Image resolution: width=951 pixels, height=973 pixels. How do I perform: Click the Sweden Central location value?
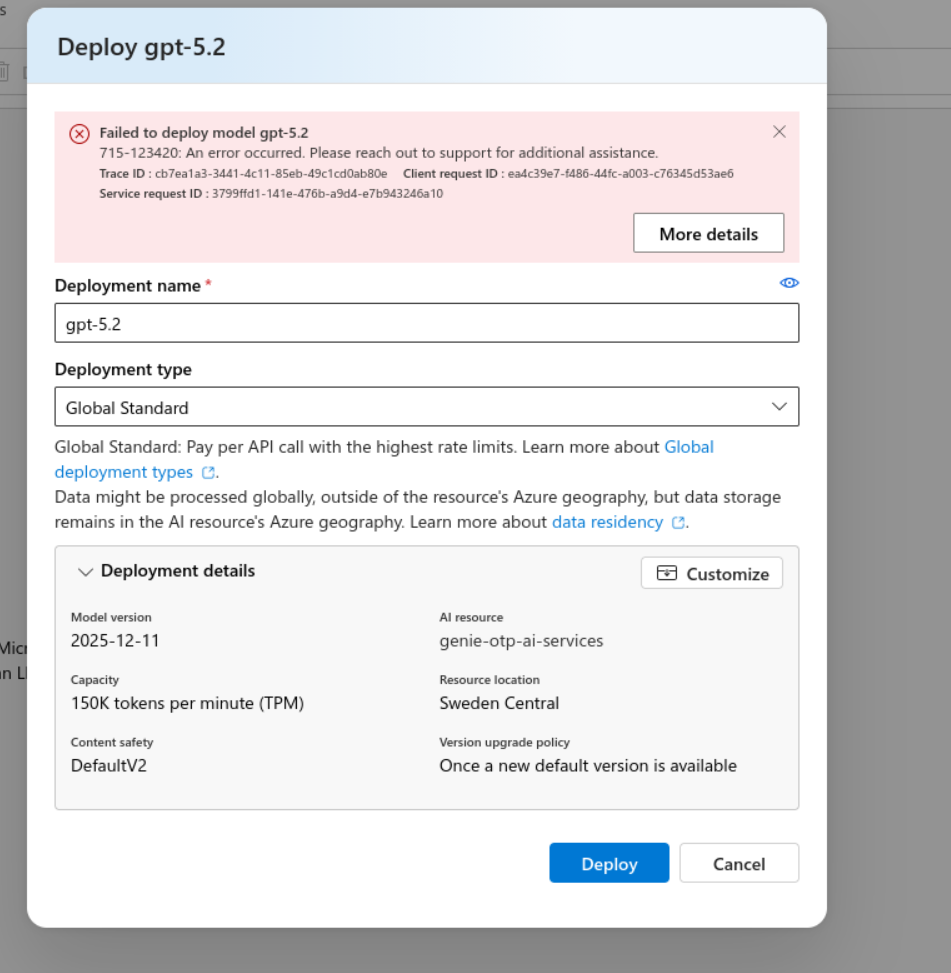[x=499, y=704]
